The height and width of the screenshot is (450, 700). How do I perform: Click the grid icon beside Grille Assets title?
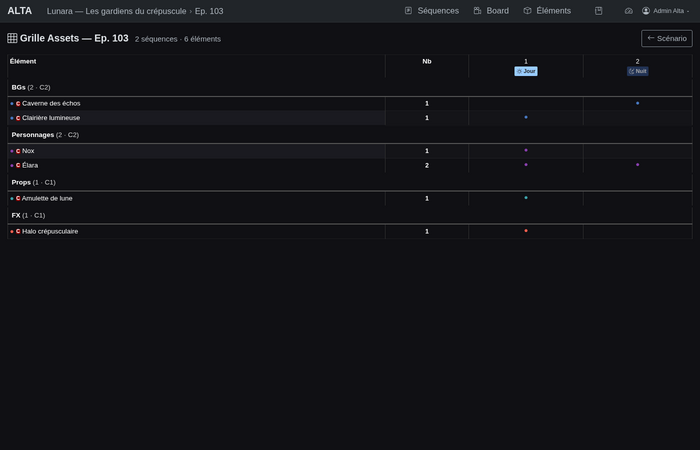(12, 38)
